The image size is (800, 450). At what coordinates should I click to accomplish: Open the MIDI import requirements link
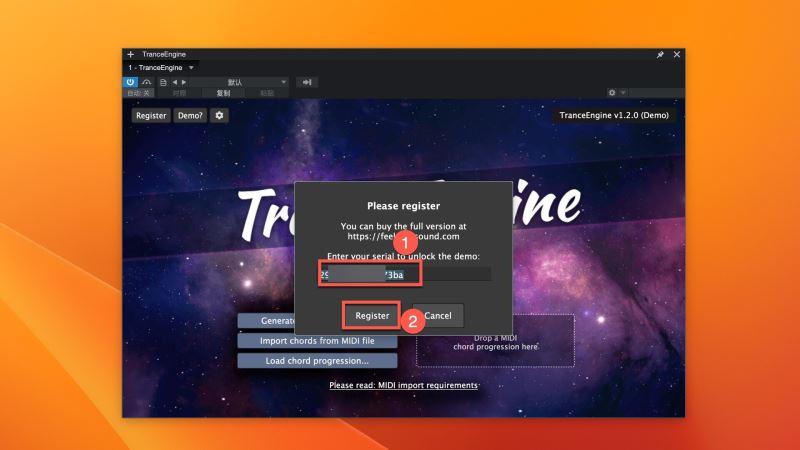(x=403, y=385)
